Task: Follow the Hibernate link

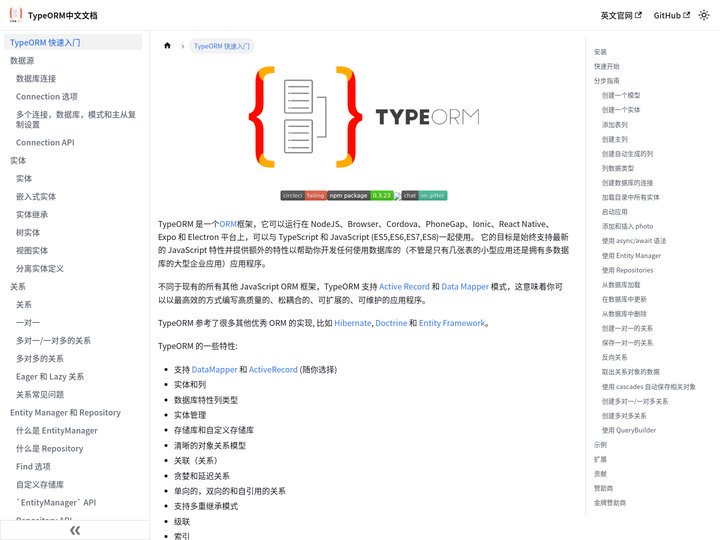Action: tap(353, 323)
